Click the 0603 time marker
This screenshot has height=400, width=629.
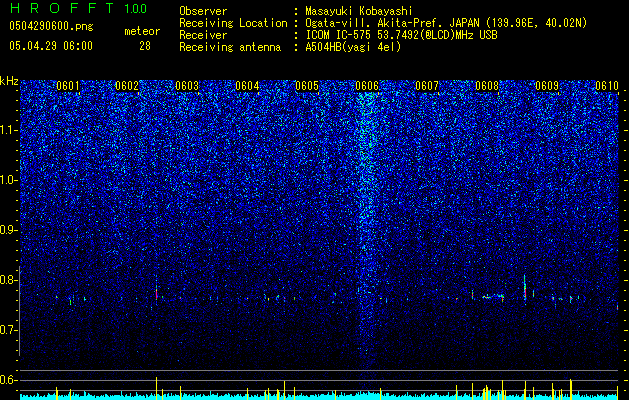[x=187, y=86]
